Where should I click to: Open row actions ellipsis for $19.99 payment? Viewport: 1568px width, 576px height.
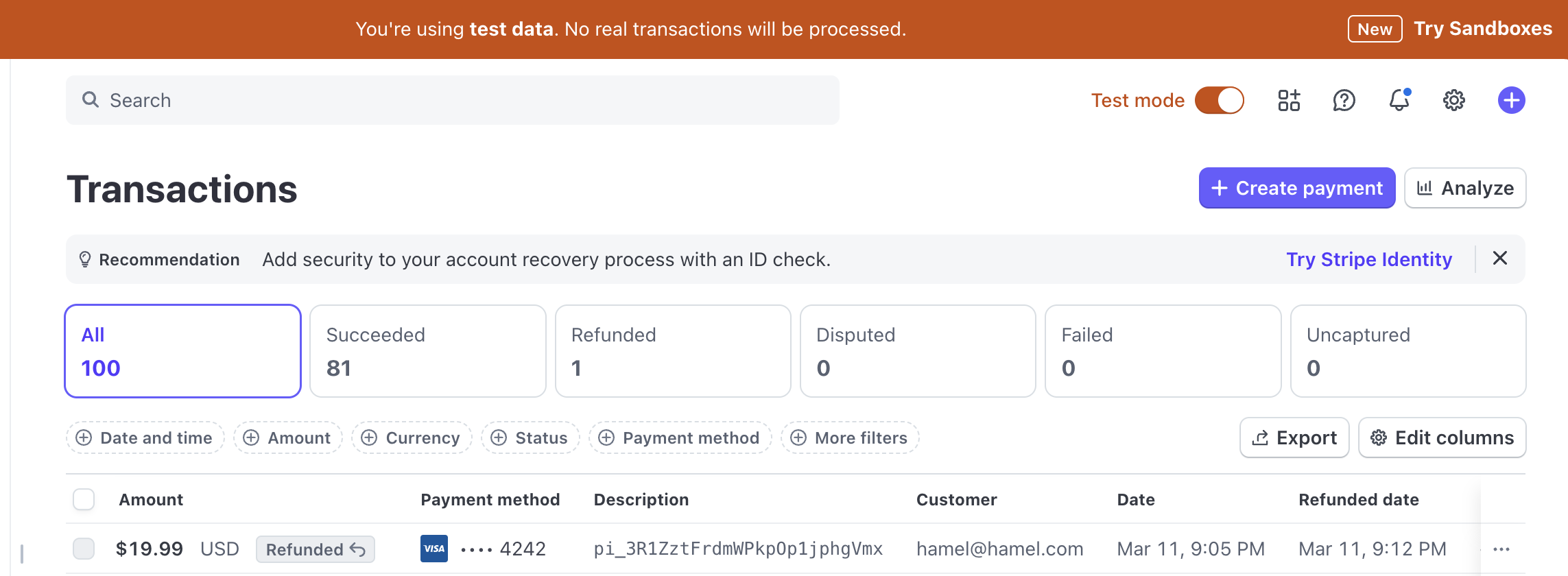click(x=1501, y=549)
